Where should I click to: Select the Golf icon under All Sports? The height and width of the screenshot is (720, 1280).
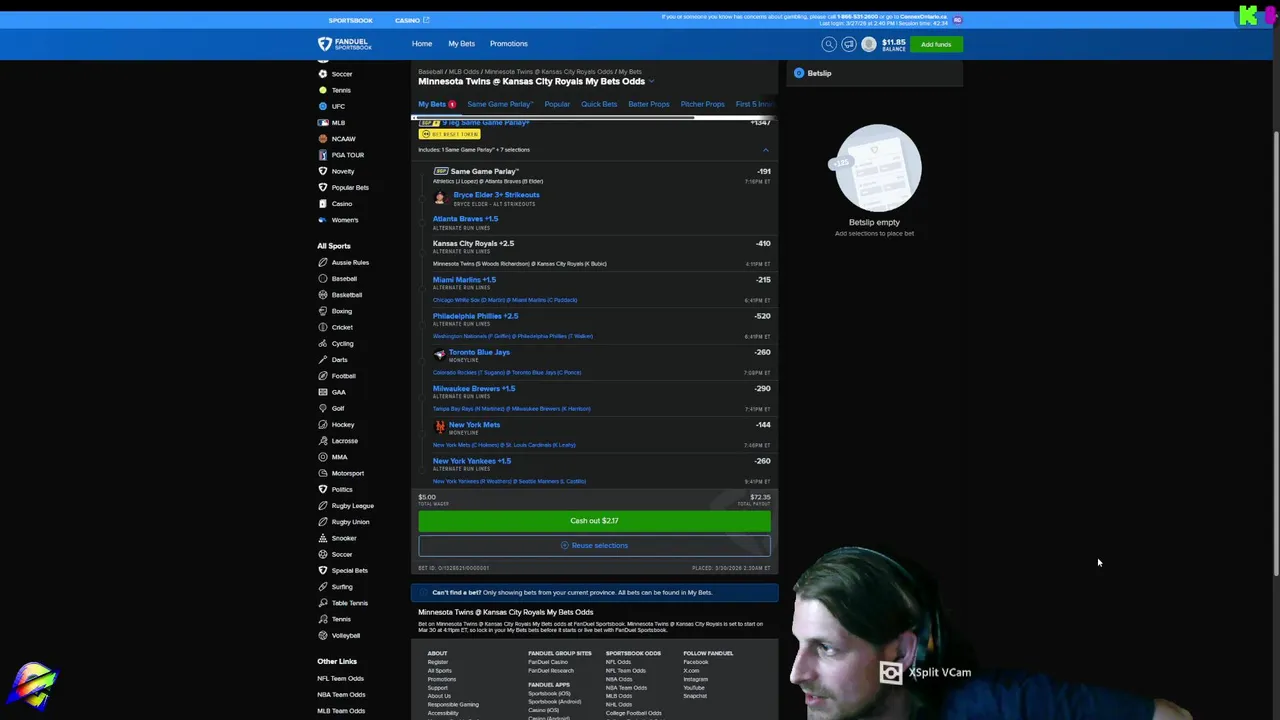click(322, 408)
